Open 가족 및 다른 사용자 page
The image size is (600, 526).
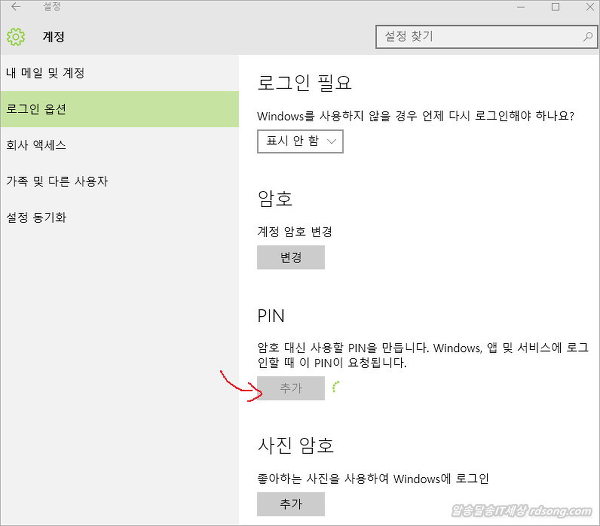56,181
